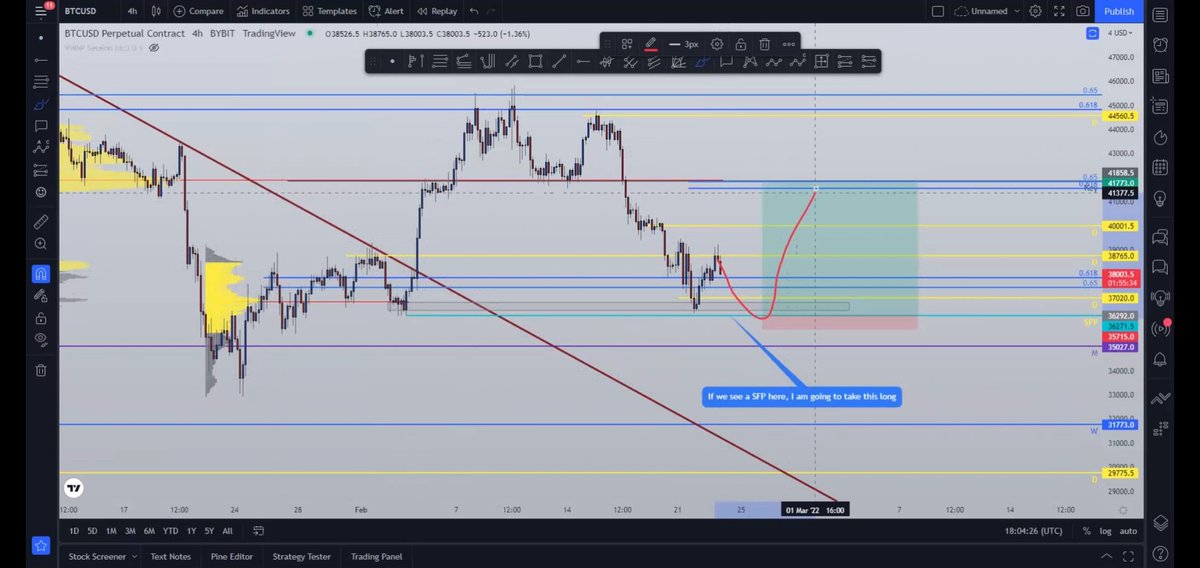Open the alerts clock panel

pos(1160,45)
